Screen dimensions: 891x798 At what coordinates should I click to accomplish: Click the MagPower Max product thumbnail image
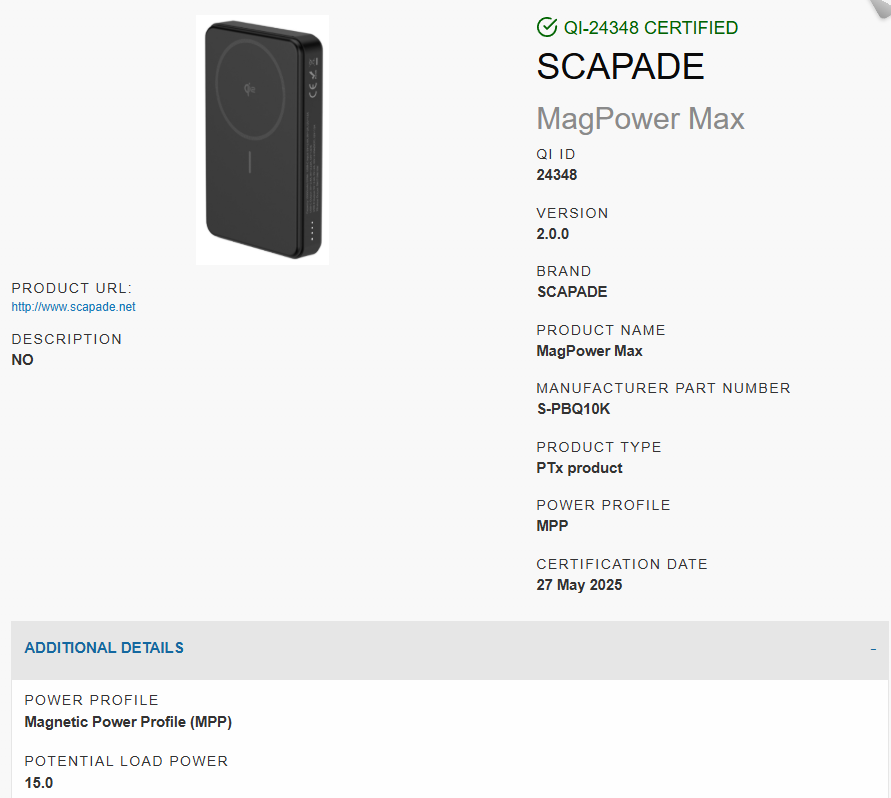click(263, 140)
